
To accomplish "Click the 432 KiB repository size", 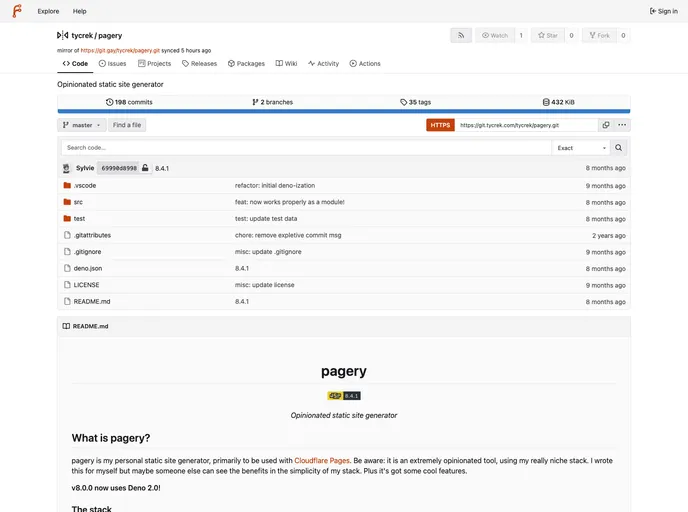I will click(x=559, y=102).
